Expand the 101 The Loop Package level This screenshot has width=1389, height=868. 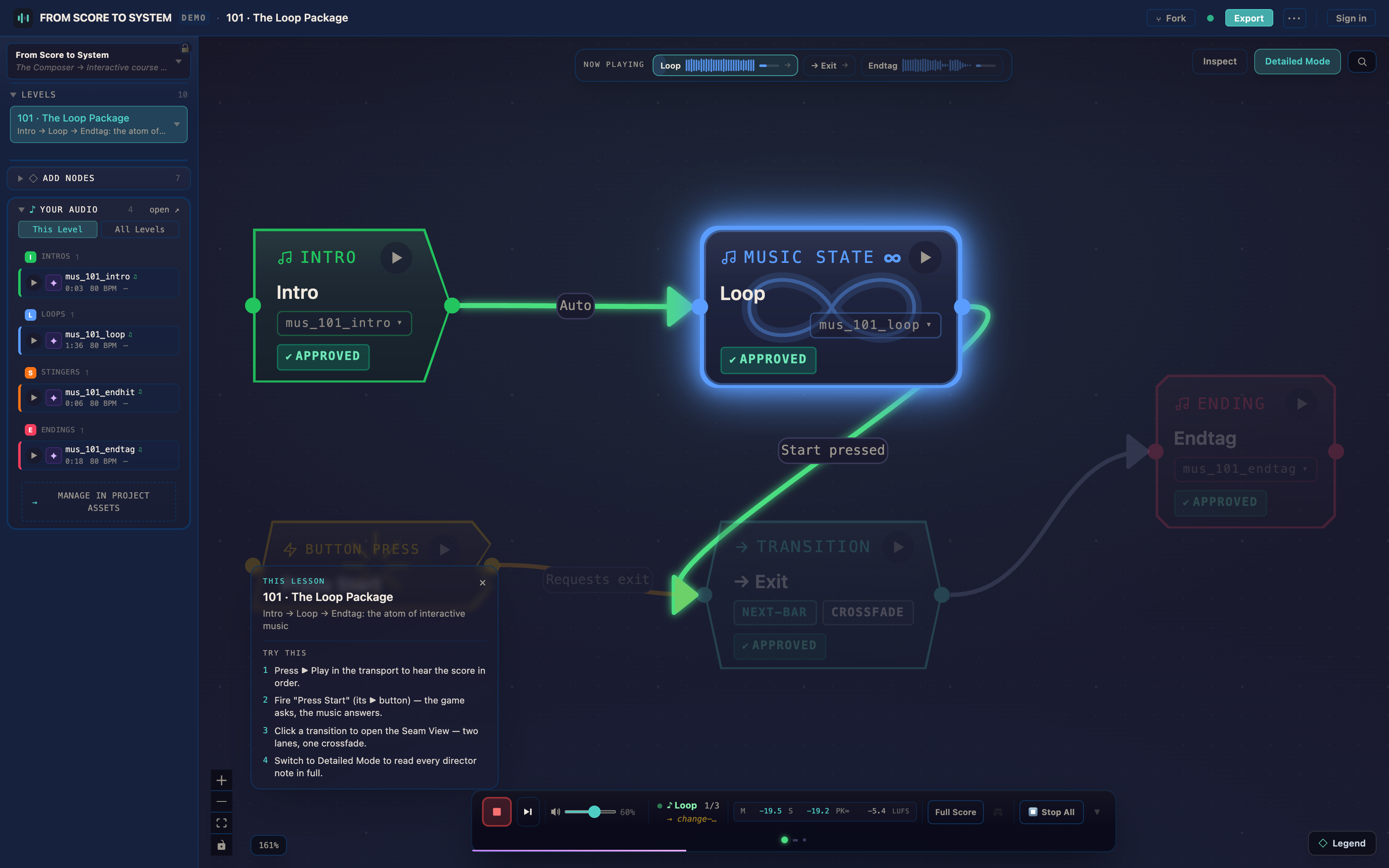click(177, 124)
